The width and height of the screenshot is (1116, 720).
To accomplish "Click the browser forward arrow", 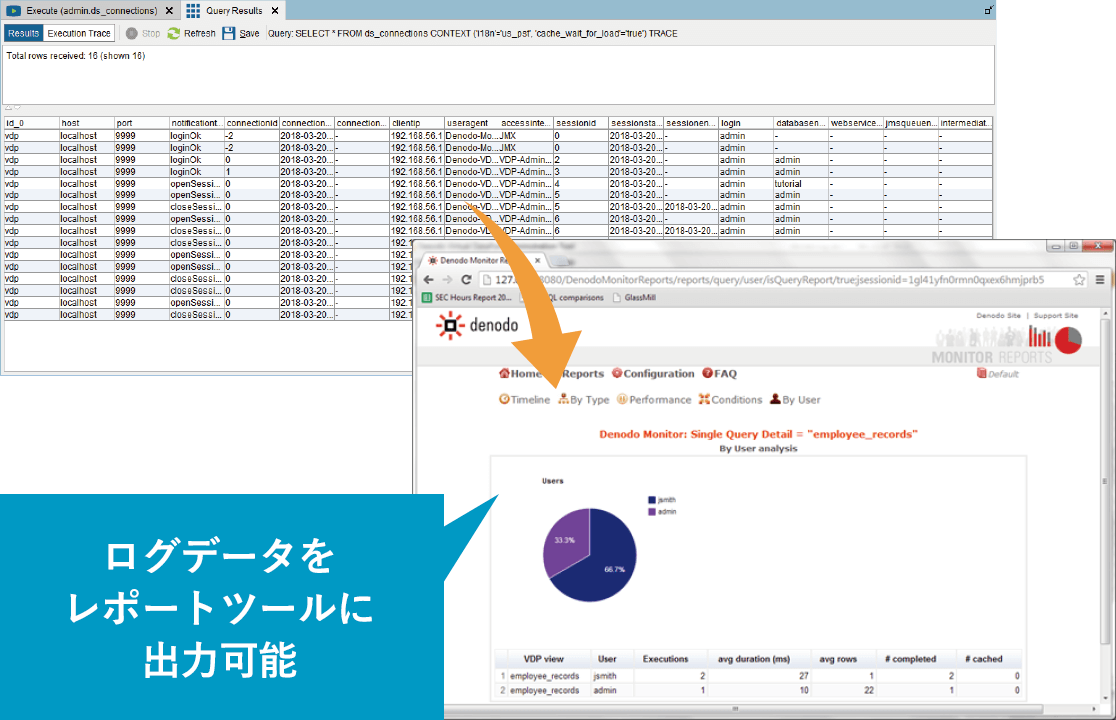I will click(447, 280).
